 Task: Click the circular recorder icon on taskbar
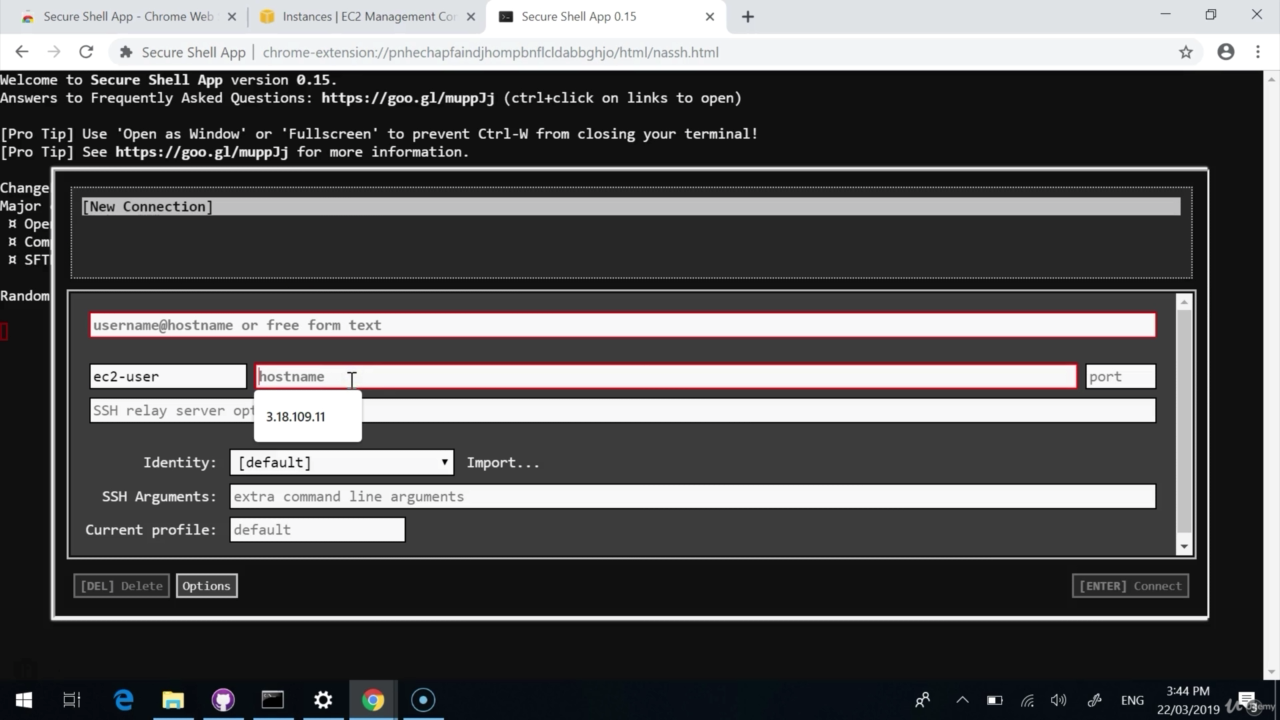coord(423,700)
